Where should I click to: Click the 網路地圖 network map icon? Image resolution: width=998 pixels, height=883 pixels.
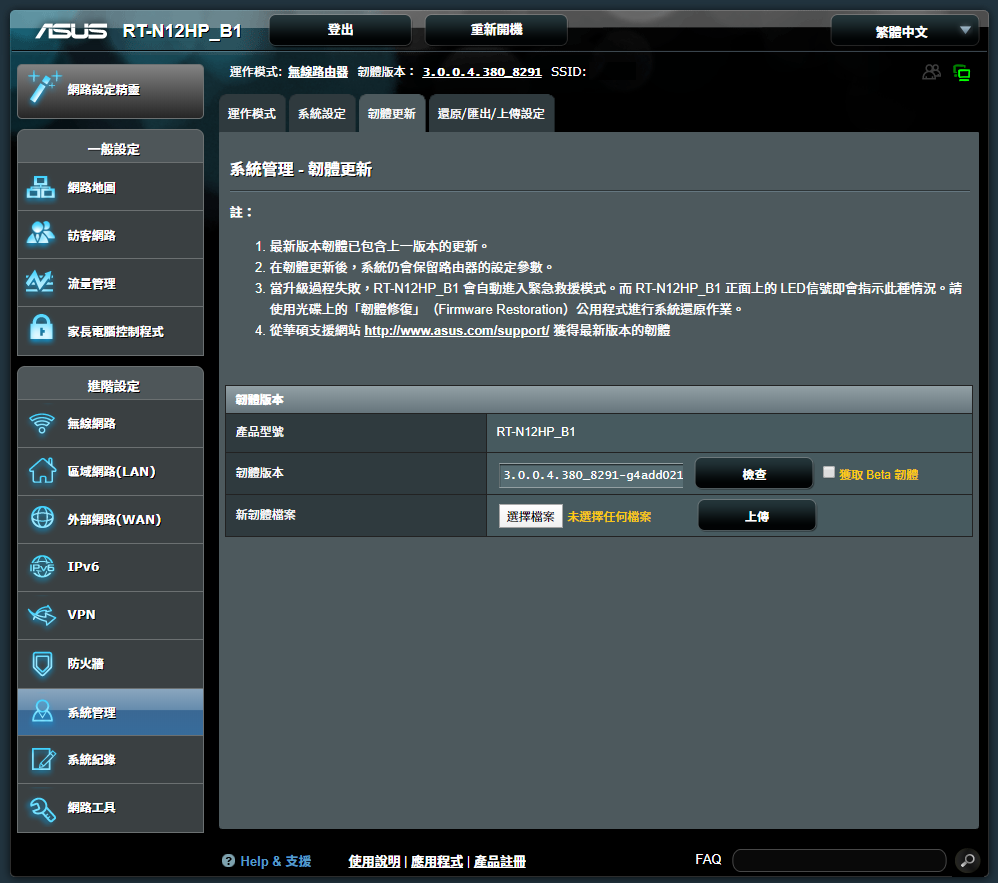tap(41, 187)
